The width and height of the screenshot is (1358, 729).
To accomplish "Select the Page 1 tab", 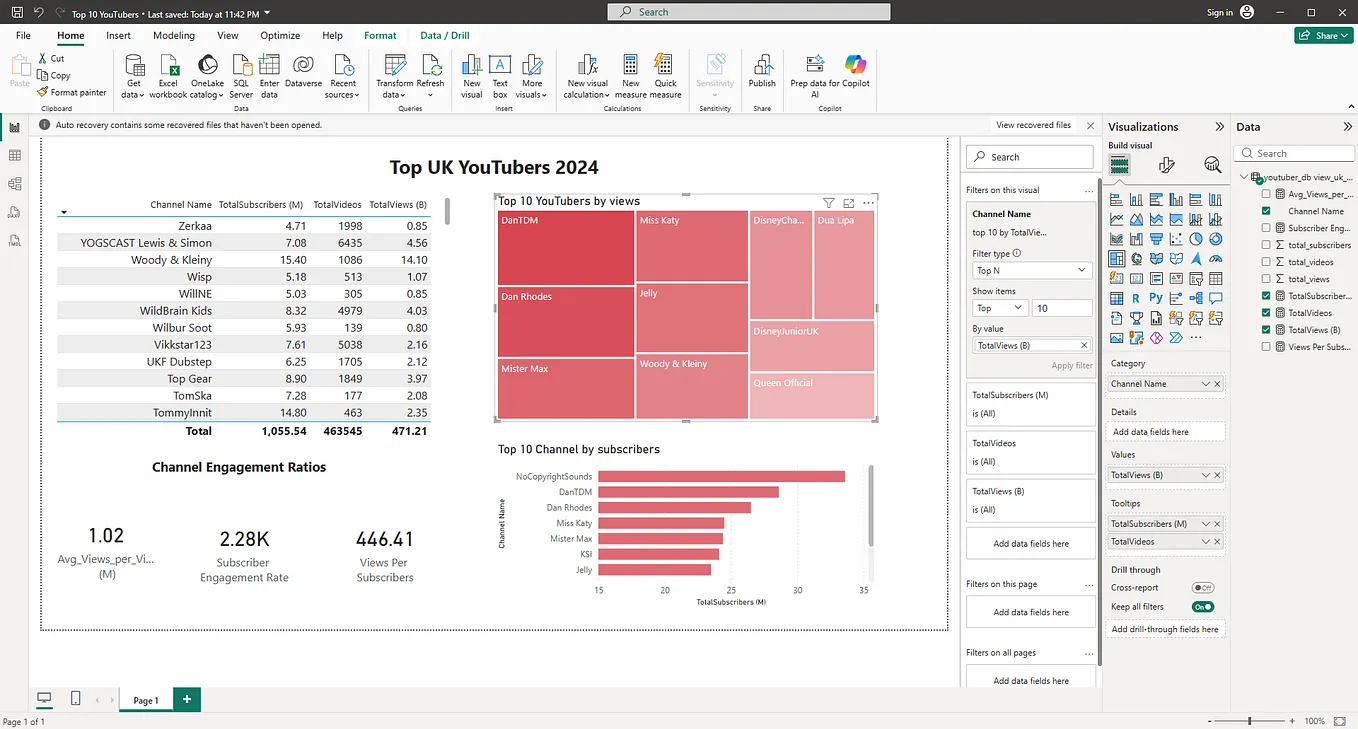I will tap(145, 700).
